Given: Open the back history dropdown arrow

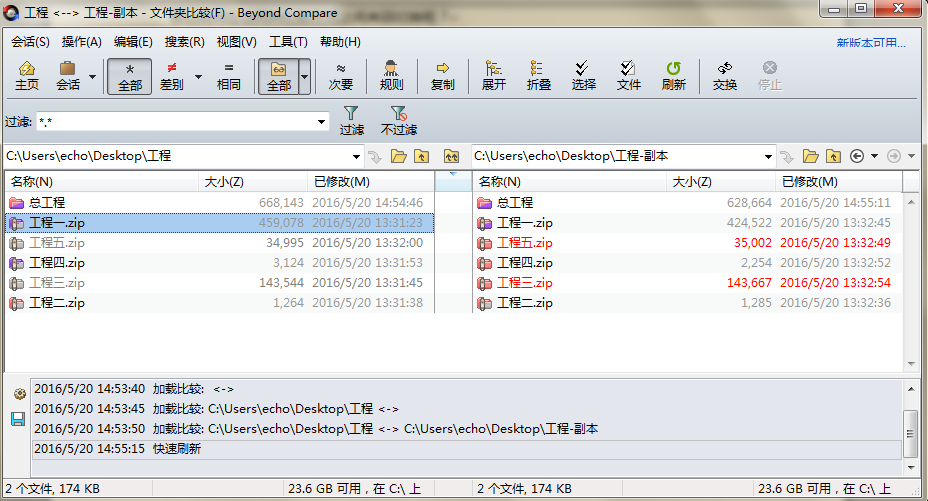Looking at the screenshot, I should point(874,156).
